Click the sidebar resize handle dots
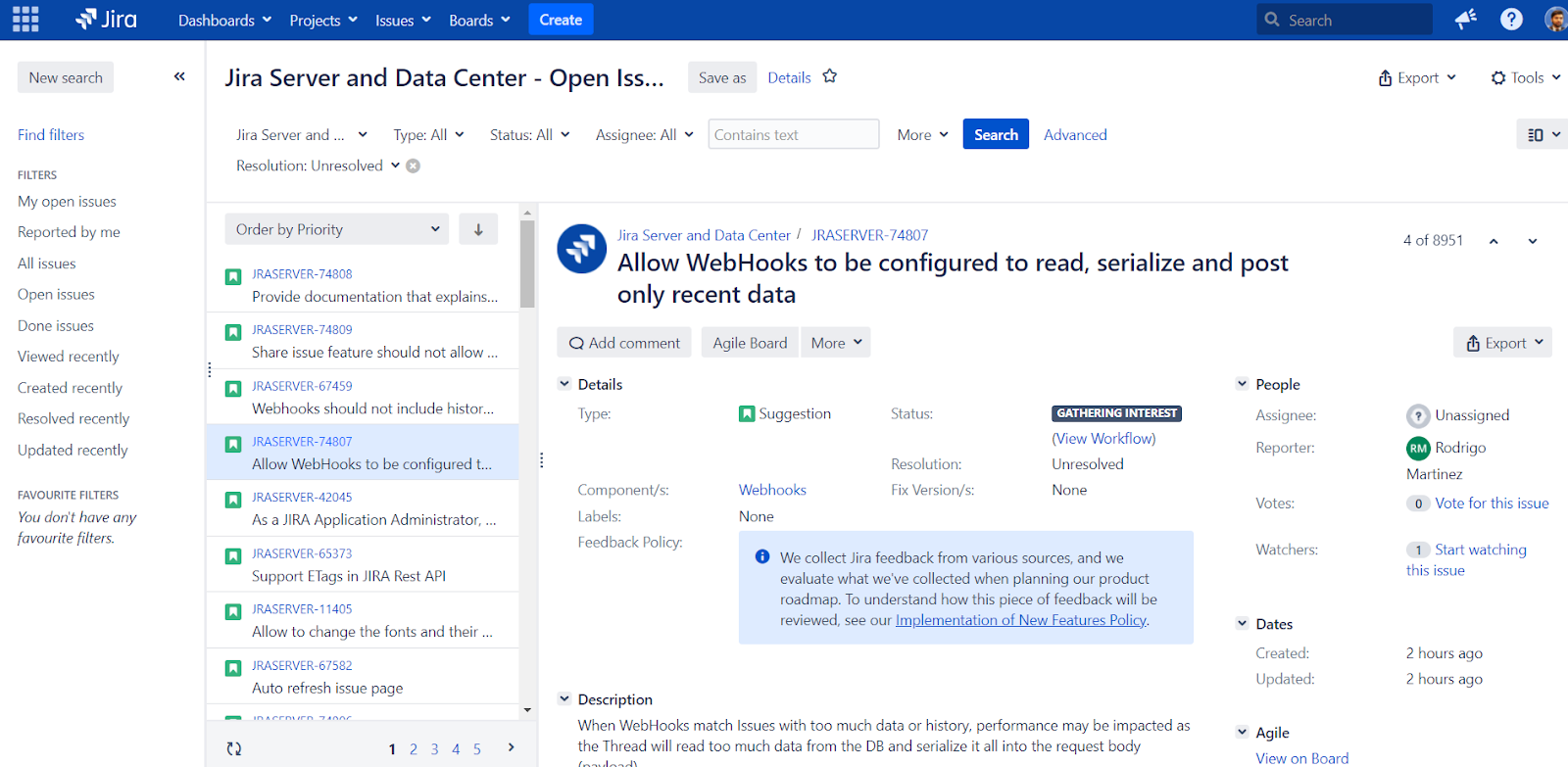The height and width of the screenshot is (767, 1568). [x=210, y=369]
